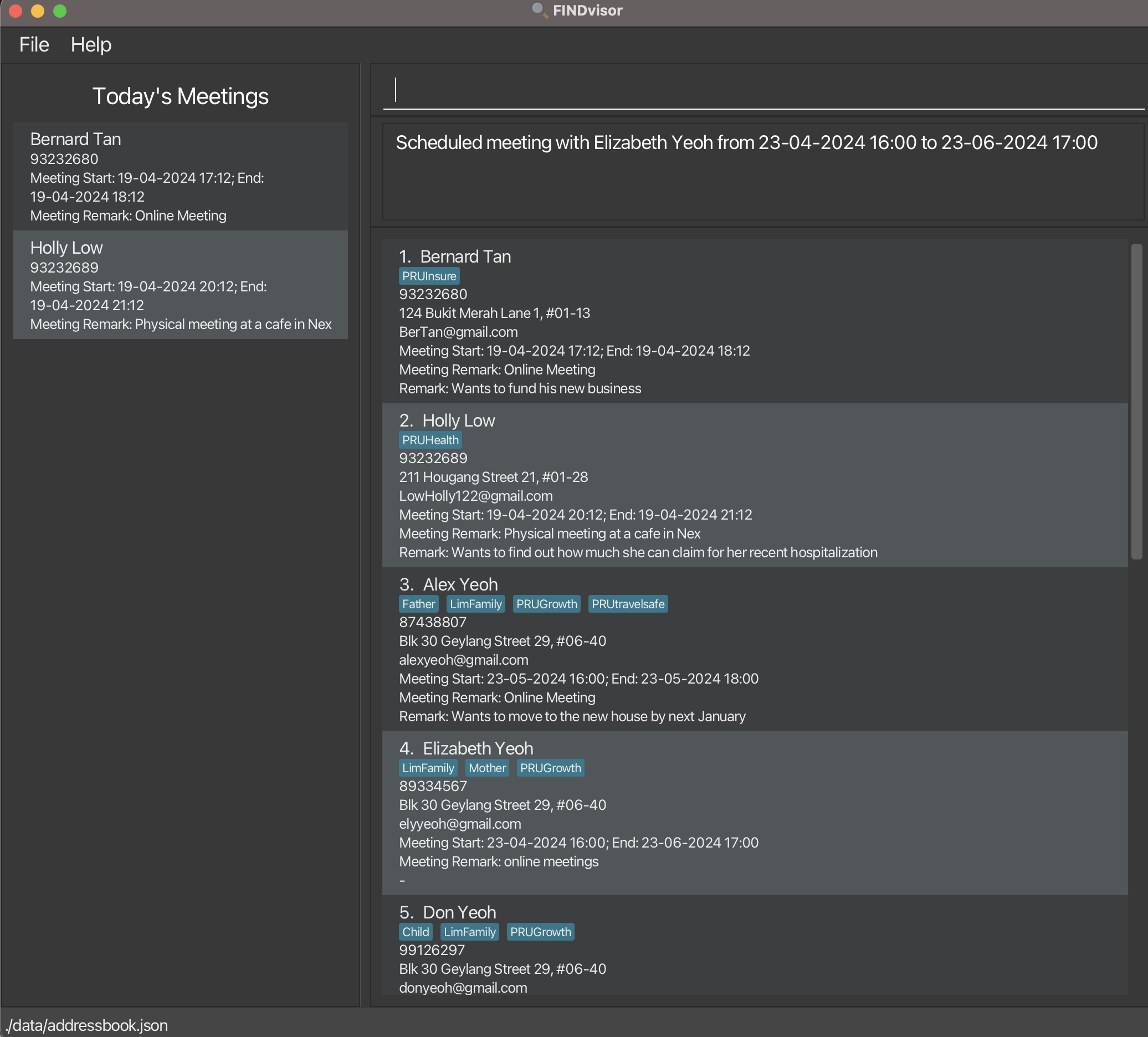Click the FINDvisor magnifier icon in title bar

[x=538, y=11]
